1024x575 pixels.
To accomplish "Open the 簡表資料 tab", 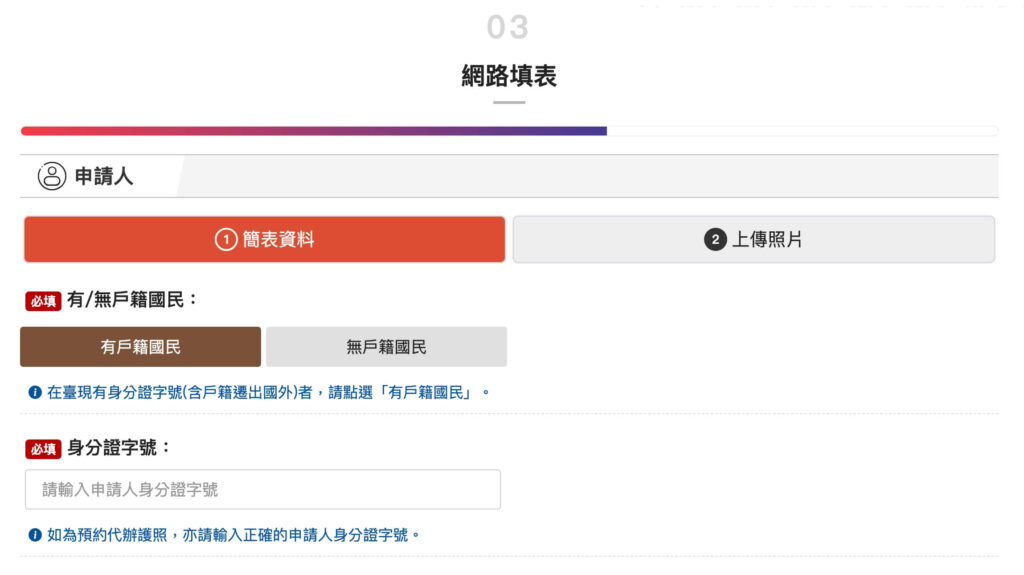I will pos(265,240).
